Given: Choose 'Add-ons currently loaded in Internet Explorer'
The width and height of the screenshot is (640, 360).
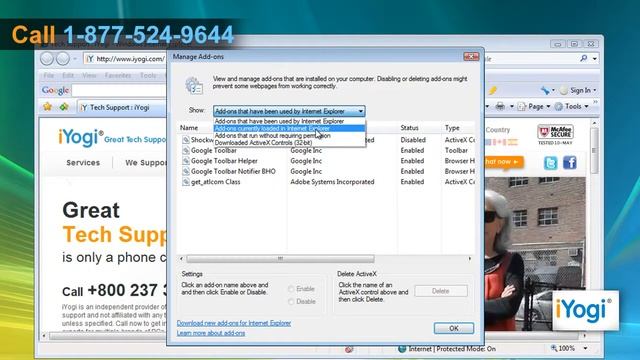Looking at the screenshot, I should coord(289,128).
